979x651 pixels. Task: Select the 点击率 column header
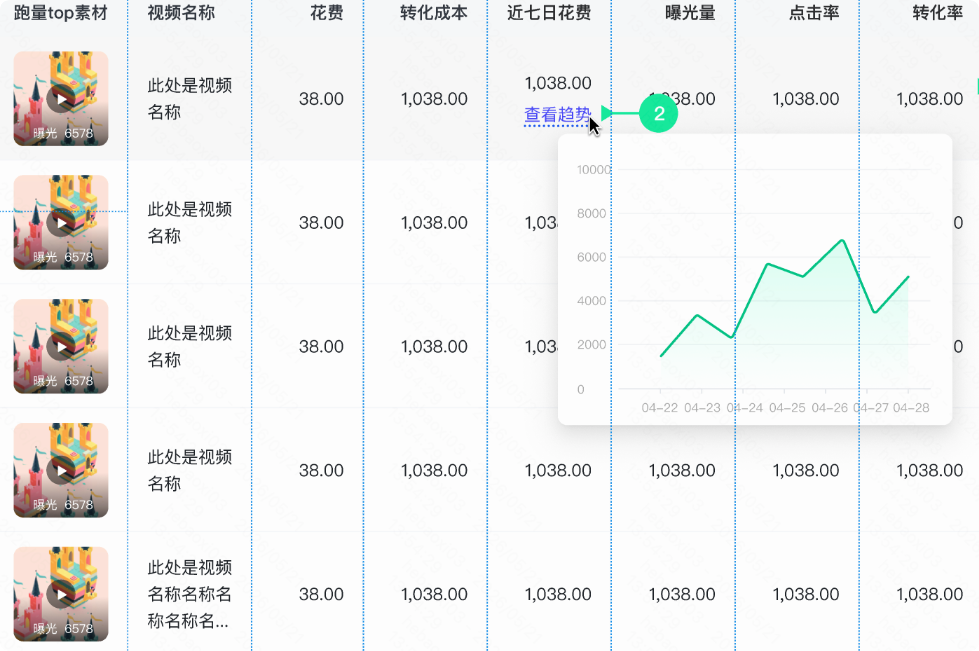coord(814,13)
